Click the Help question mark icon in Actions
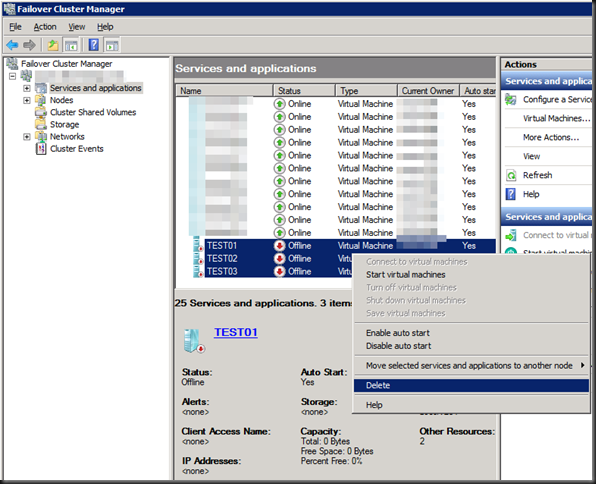 pyautogui.click(x=511, y=194)
